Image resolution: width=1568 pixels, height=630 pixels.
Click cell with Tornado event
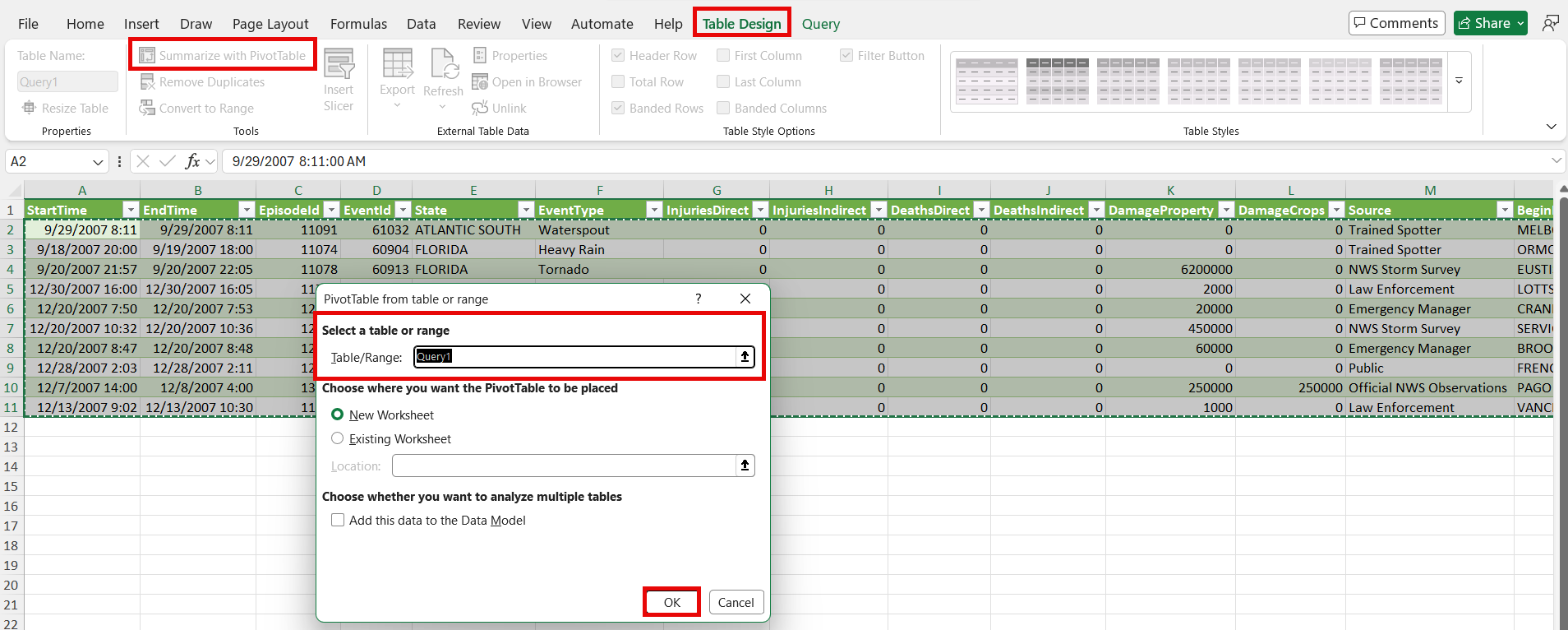point(599,269)
